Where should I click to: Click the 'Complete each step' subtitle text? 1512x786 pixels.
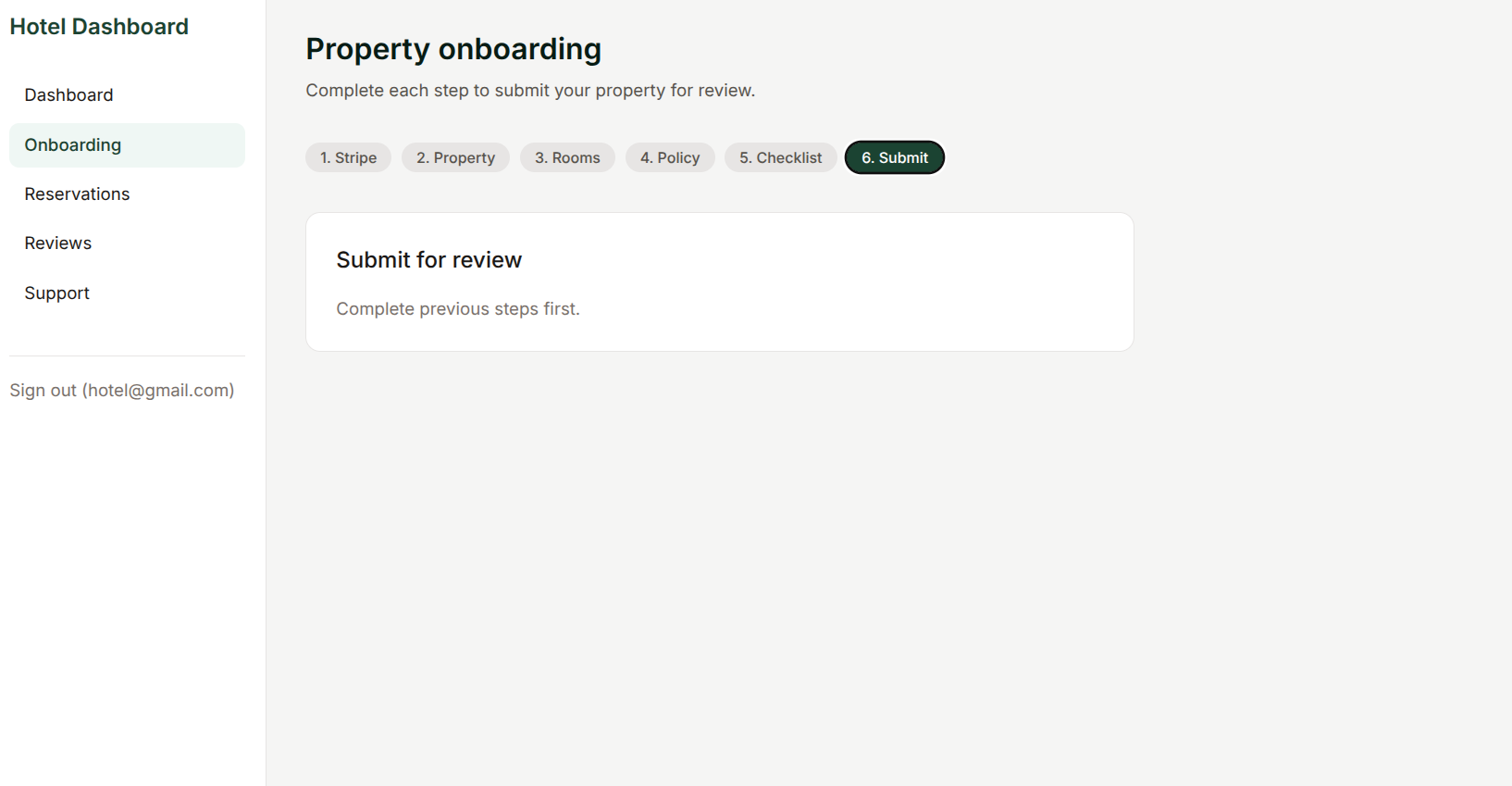530,91
